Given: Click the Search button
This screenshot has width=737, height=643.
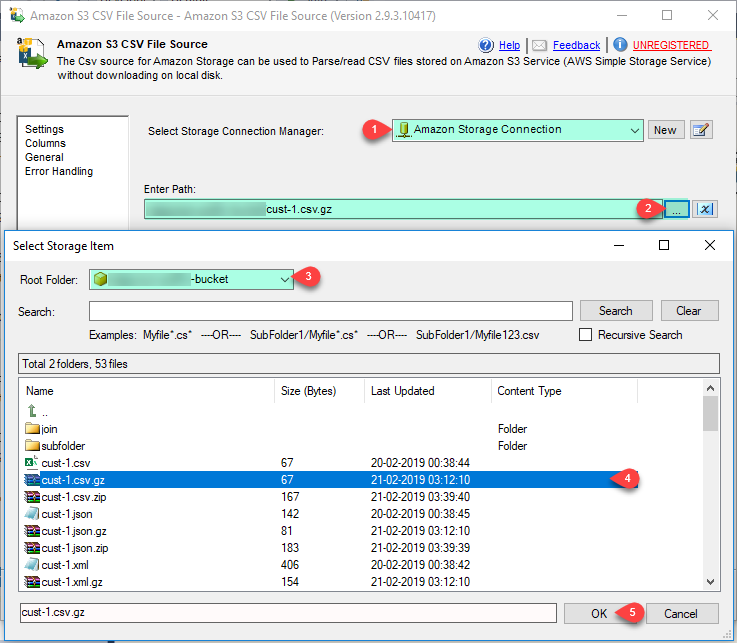Looking at the screenshot, I should (x=616, y=311).
